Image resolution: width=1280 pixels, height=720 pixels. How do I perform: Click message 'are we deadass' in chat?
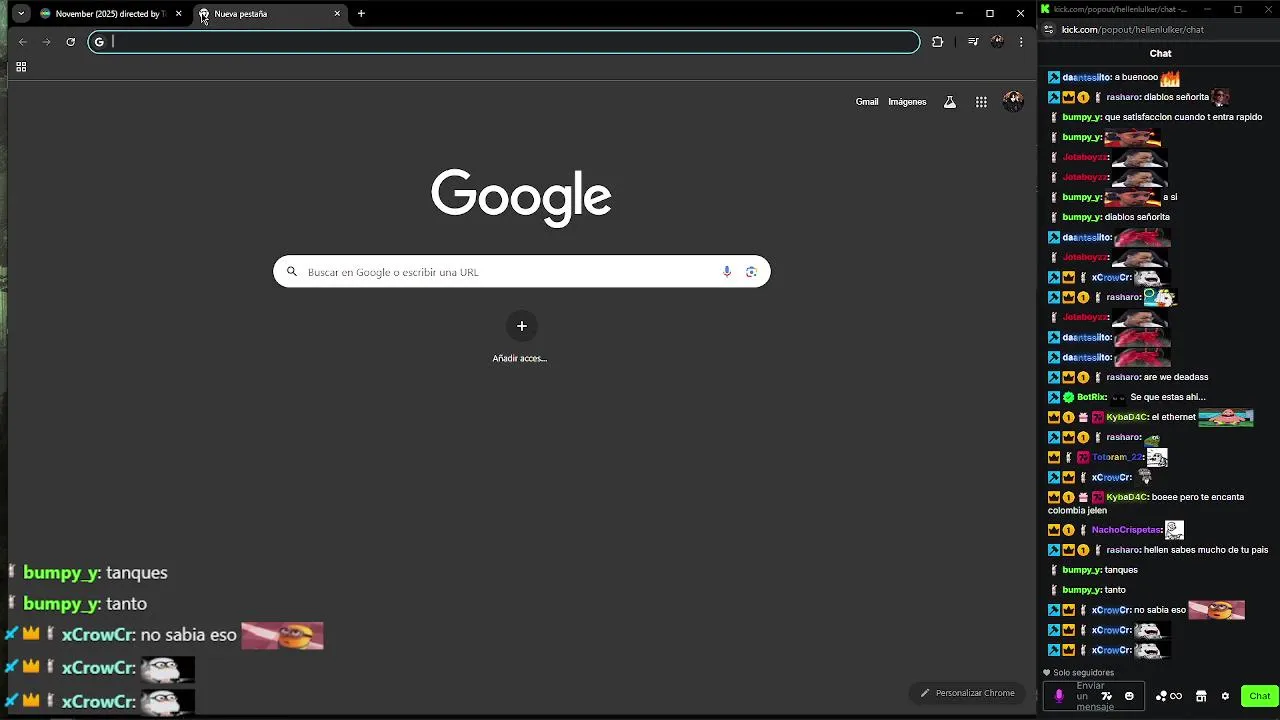1176,377
